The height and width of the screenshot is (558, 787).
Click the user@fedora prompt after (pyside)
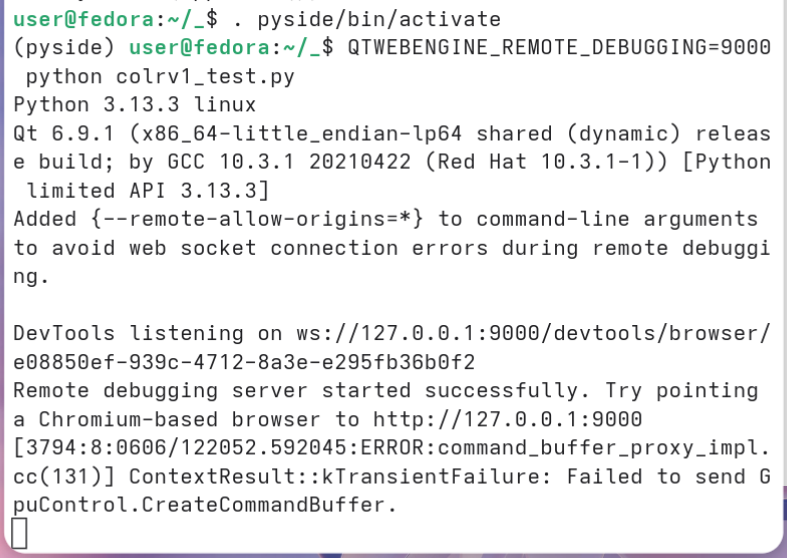click(x=199, y=47)
